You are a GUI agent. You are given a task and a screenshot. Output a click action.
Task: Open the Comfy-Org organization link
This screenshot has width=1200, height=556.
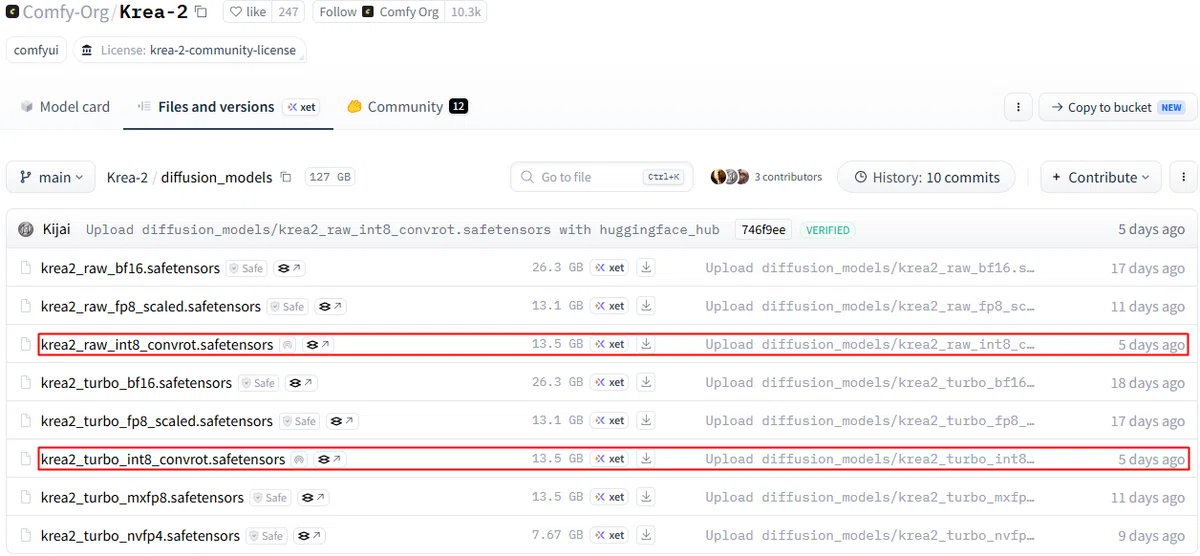68,13
